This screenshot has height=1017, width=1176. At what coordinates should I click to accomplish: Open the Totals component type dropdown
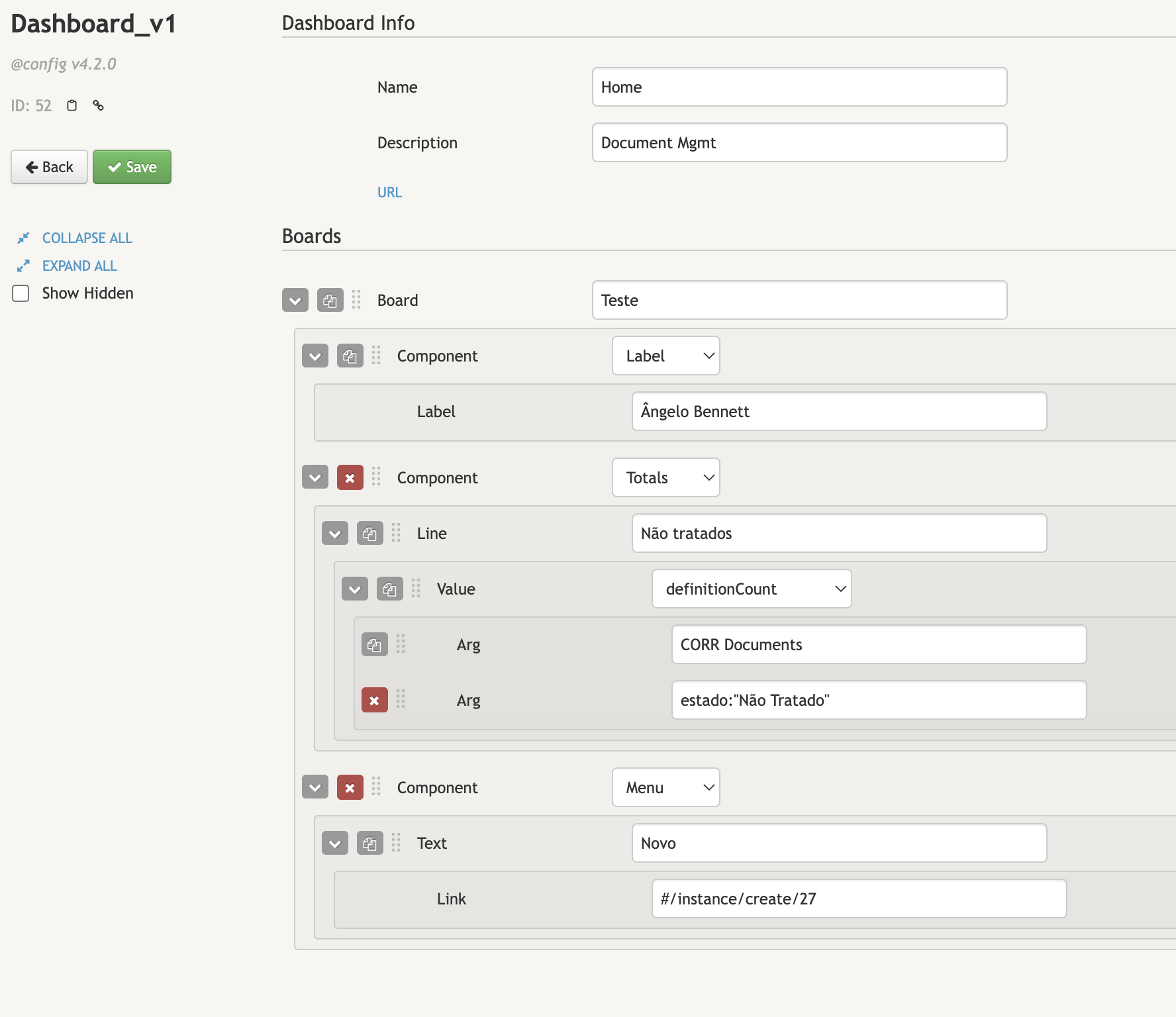[x=665, y=478]
